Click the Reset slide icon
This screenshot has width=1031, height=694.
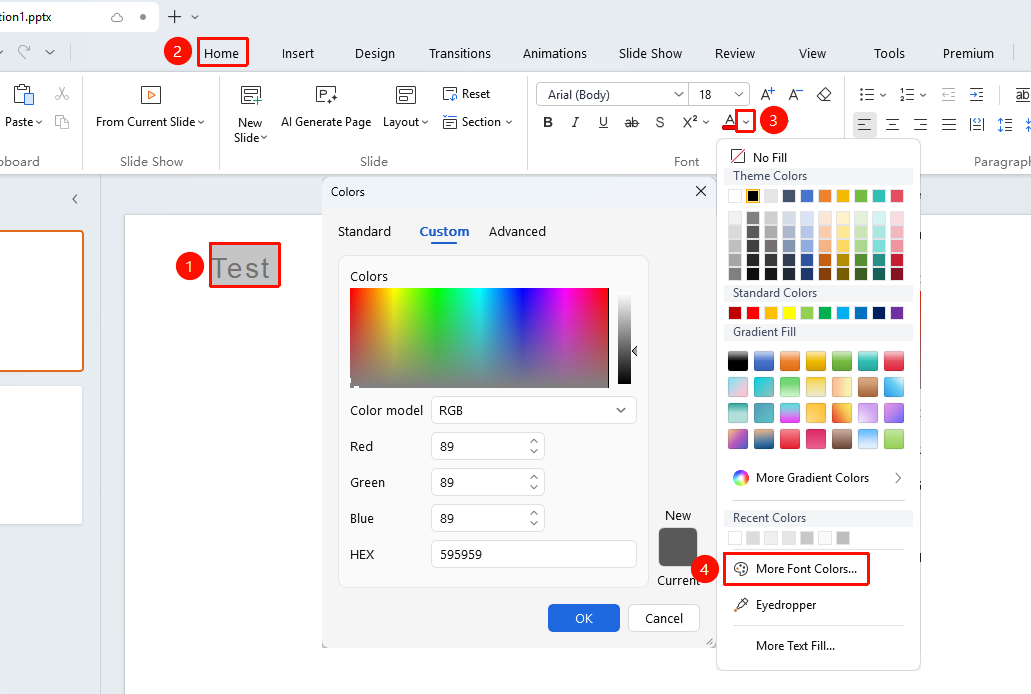tap(450, 94)
